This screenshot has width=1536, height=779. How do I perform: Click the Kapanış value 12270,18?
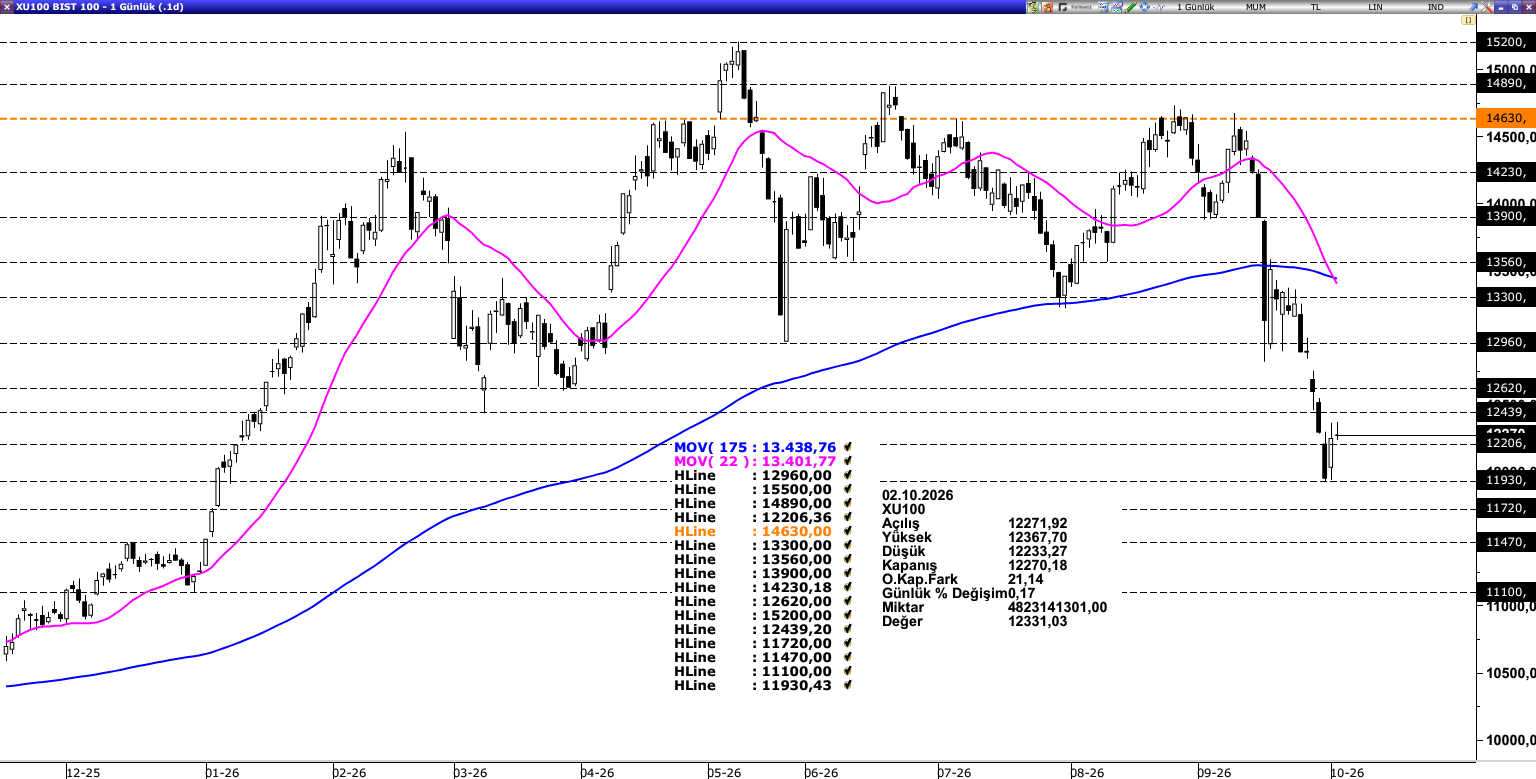click(x=1039, y=565)
